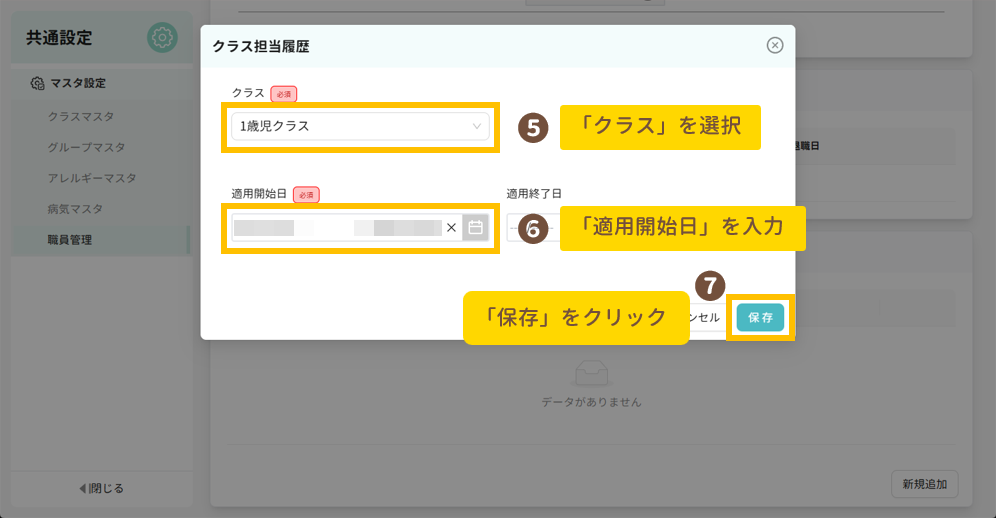This screenshot has height=518, width=996.
Task: Select グループマスタ menu item
Action: (x=87, y=148)
